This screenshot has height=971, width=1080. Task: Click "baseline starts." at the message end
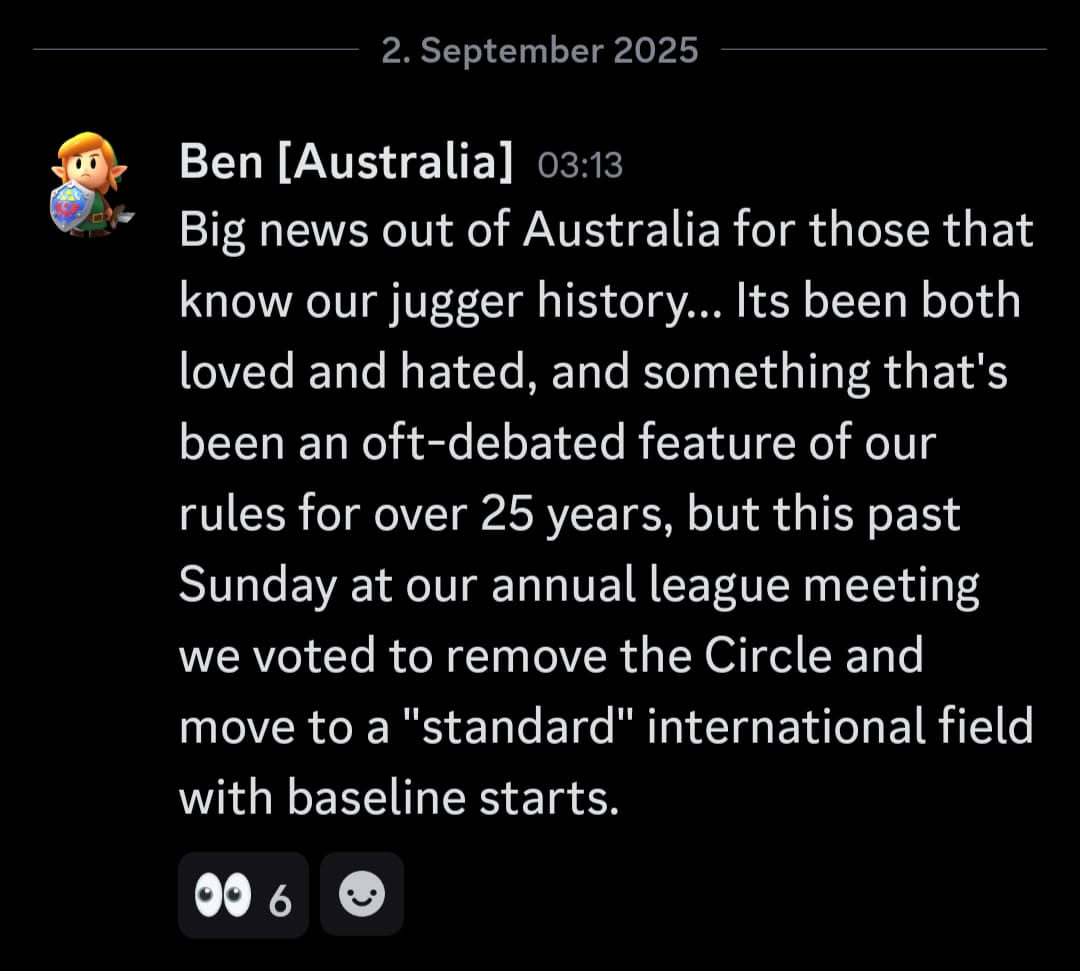(x=449, y=798)
